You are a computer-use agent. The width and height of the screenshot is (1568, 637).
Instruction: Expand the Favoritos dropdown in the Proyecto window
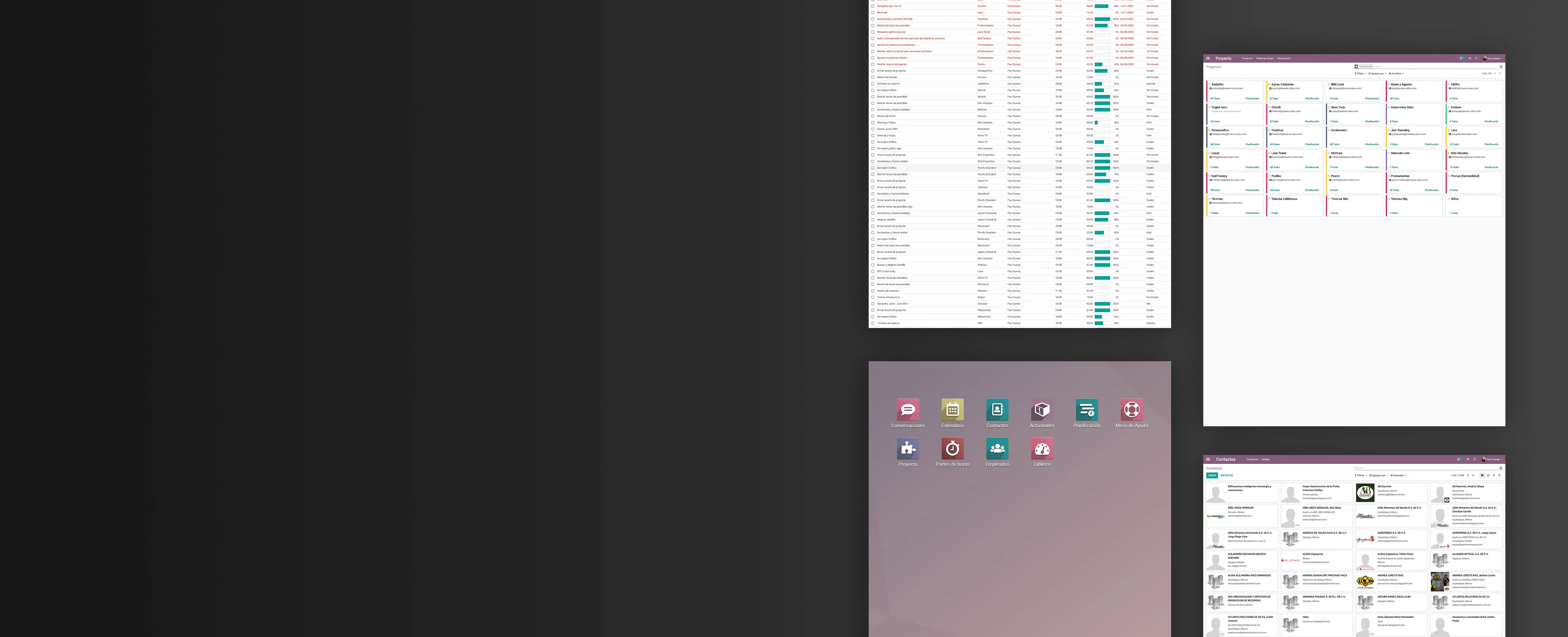(1396, 74)
